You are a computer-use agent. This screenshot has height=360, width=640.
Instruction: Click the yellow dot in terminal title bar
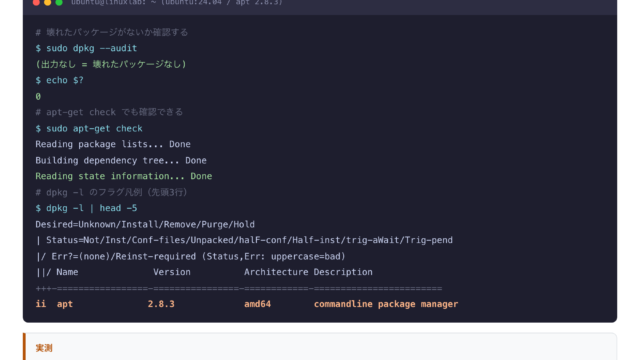47,2
